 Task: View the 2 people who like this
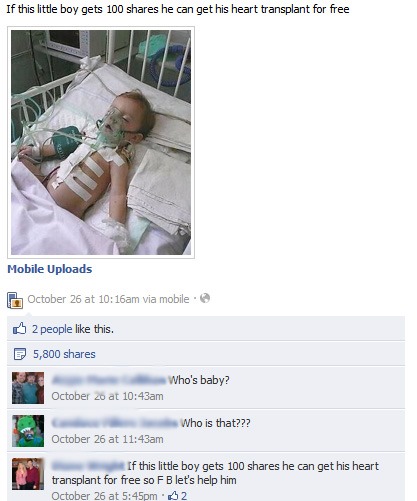coord(52,329)
